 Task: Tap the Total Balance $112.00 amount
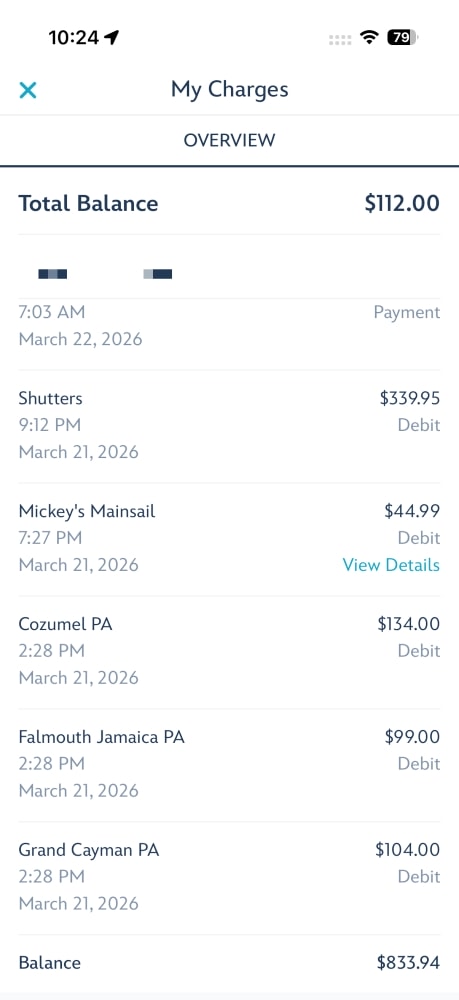tap(402, 203)
